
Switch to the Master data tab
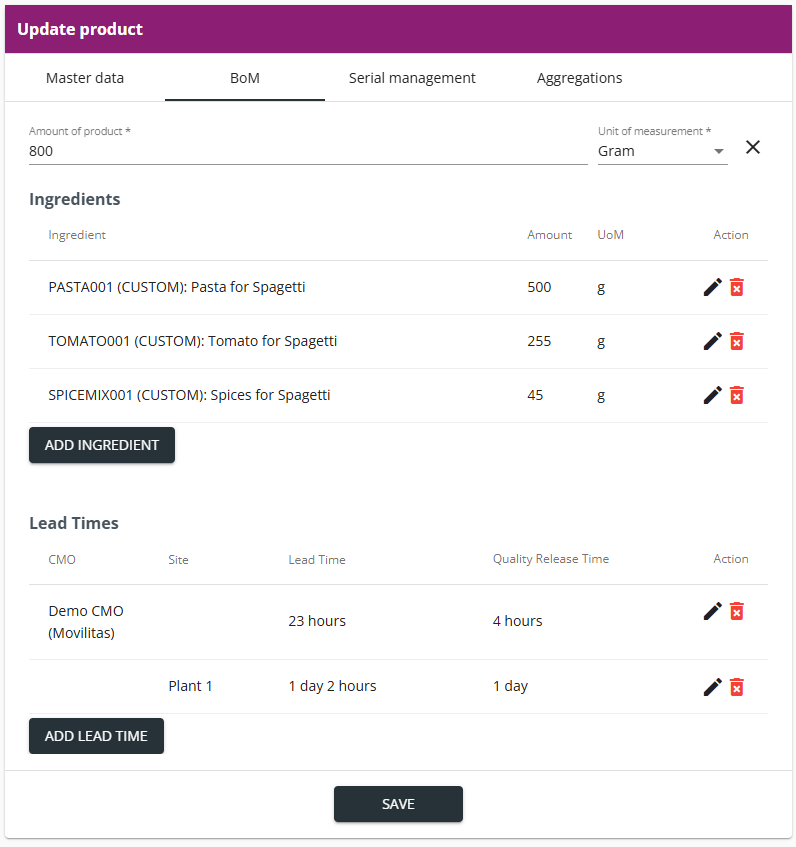tap(85, 78)
